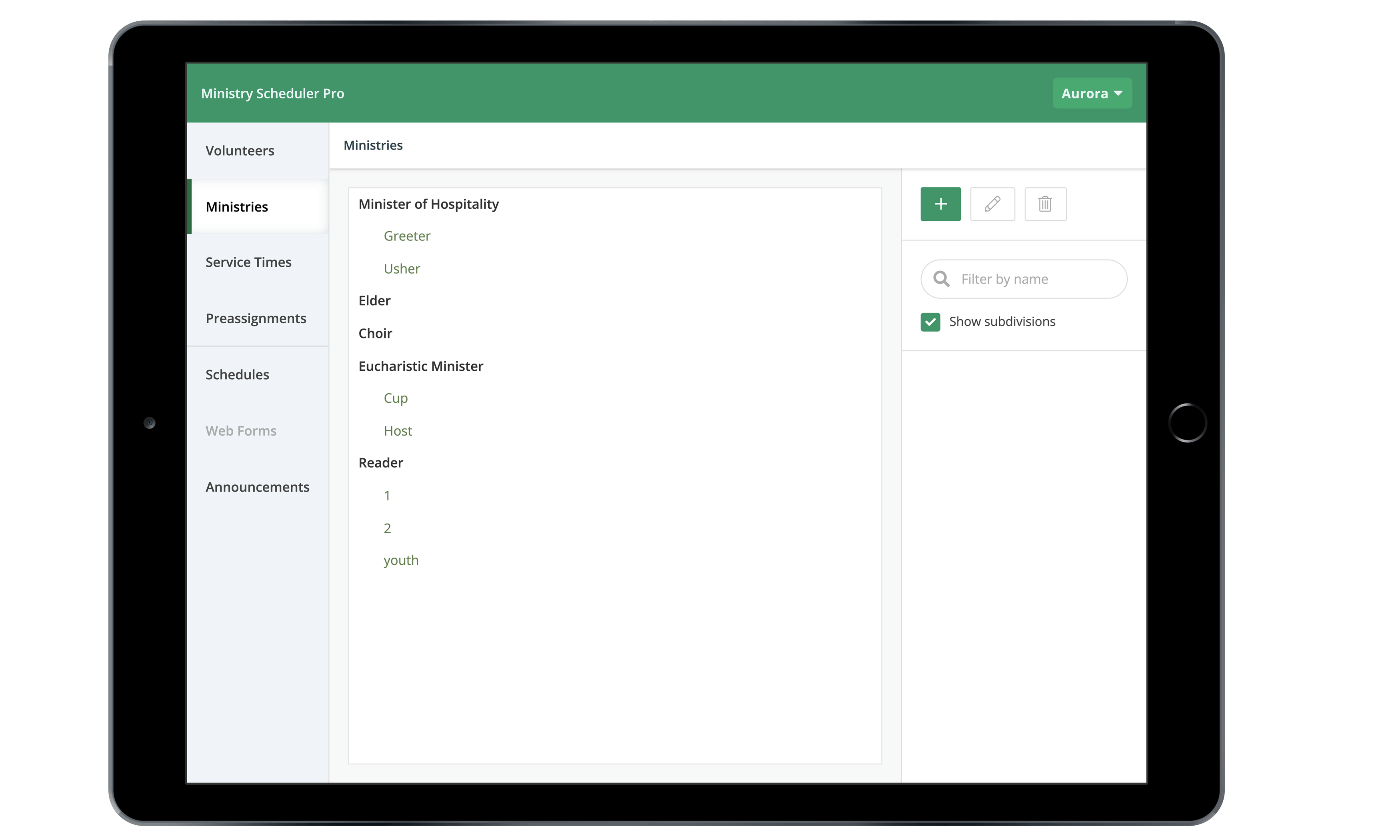The height and width of the screenshot is (840, 1400).
Task: Click the magnifying glass search icon
Action: (x=941, y=279)
